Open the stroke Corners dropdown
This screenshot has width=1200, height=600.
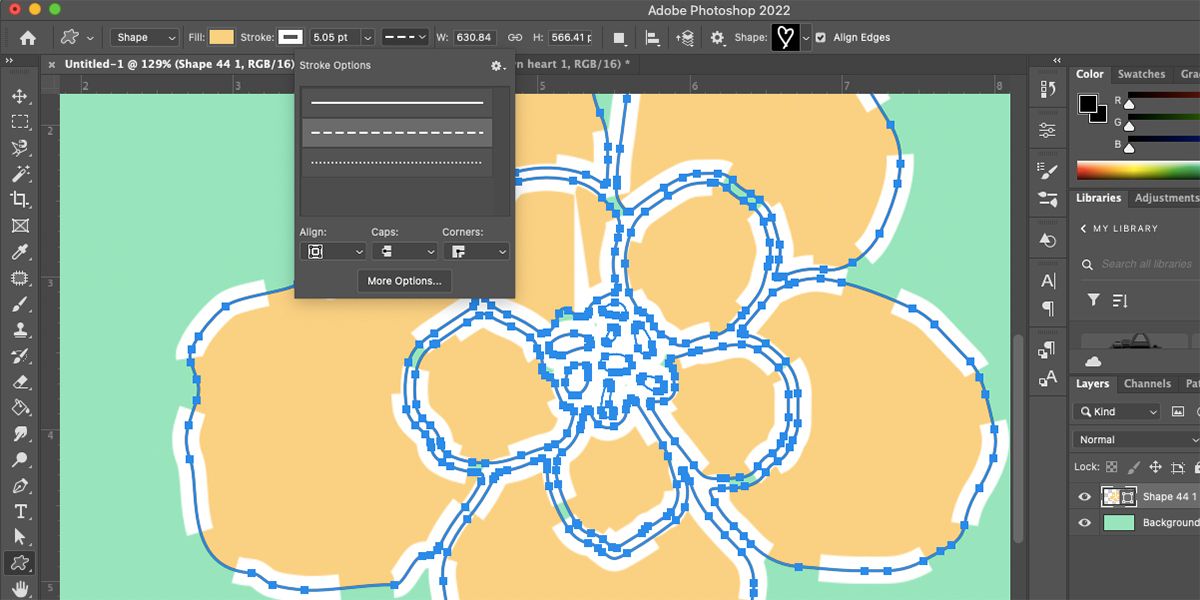click(475, 251)
